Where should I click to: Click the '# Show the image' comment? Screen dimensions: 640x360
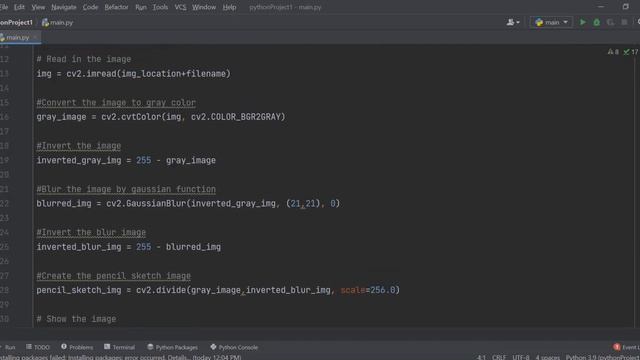(x=76, y=319)
